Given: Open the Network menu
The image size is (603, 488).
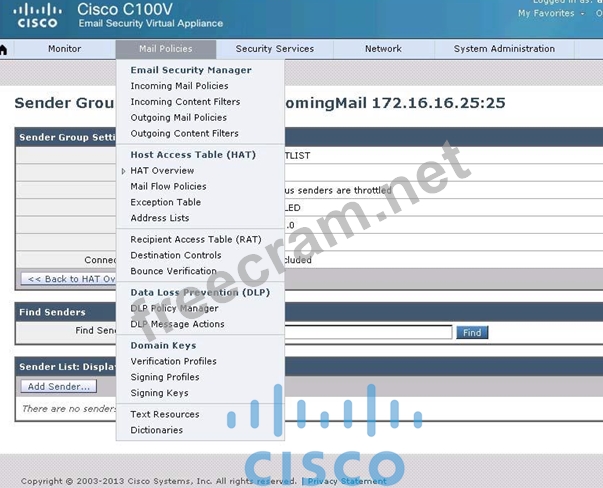Looking at the screenshot, I should coord(382,49).
